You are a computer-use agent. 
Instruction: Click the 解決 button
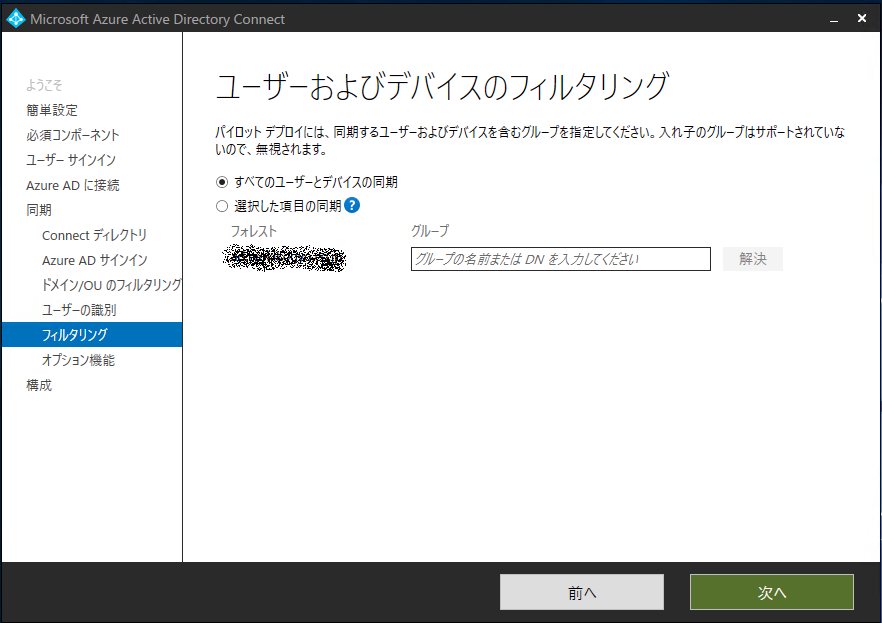[x=753, y=259]
